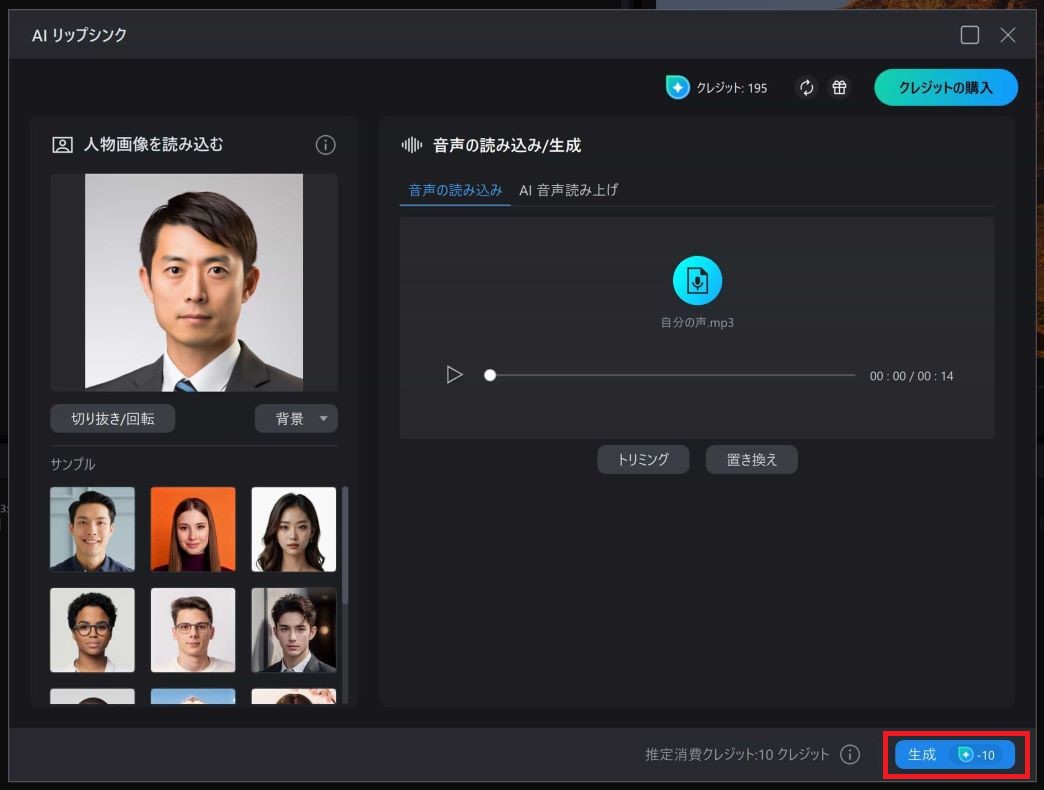Screen dimensions: 1044x790
Task: Close the AI リップシンク dialog
Action: (1007, 35)
